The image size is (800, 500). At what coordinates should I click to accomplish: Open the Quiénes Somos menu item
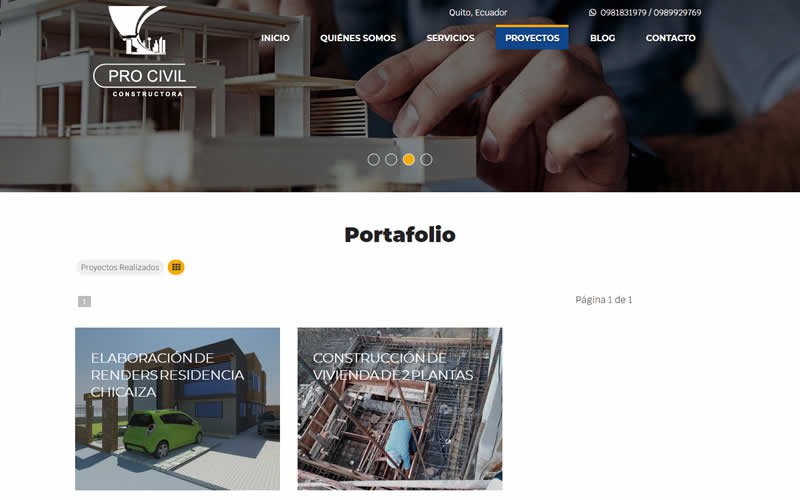[358, 38]
